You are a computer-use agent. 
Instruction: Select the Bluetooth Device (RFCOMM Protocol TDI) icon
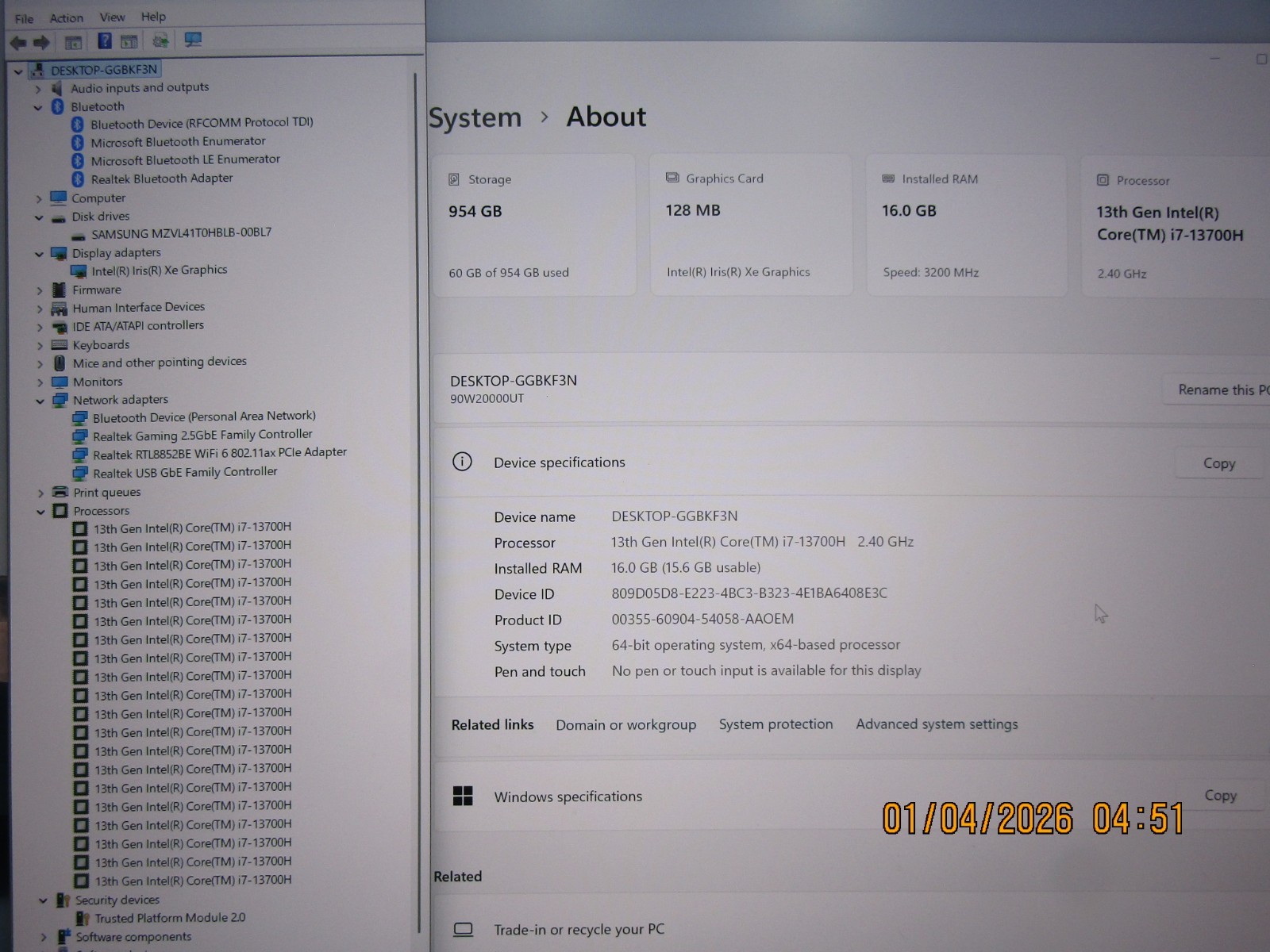click(x=78, y=125)
